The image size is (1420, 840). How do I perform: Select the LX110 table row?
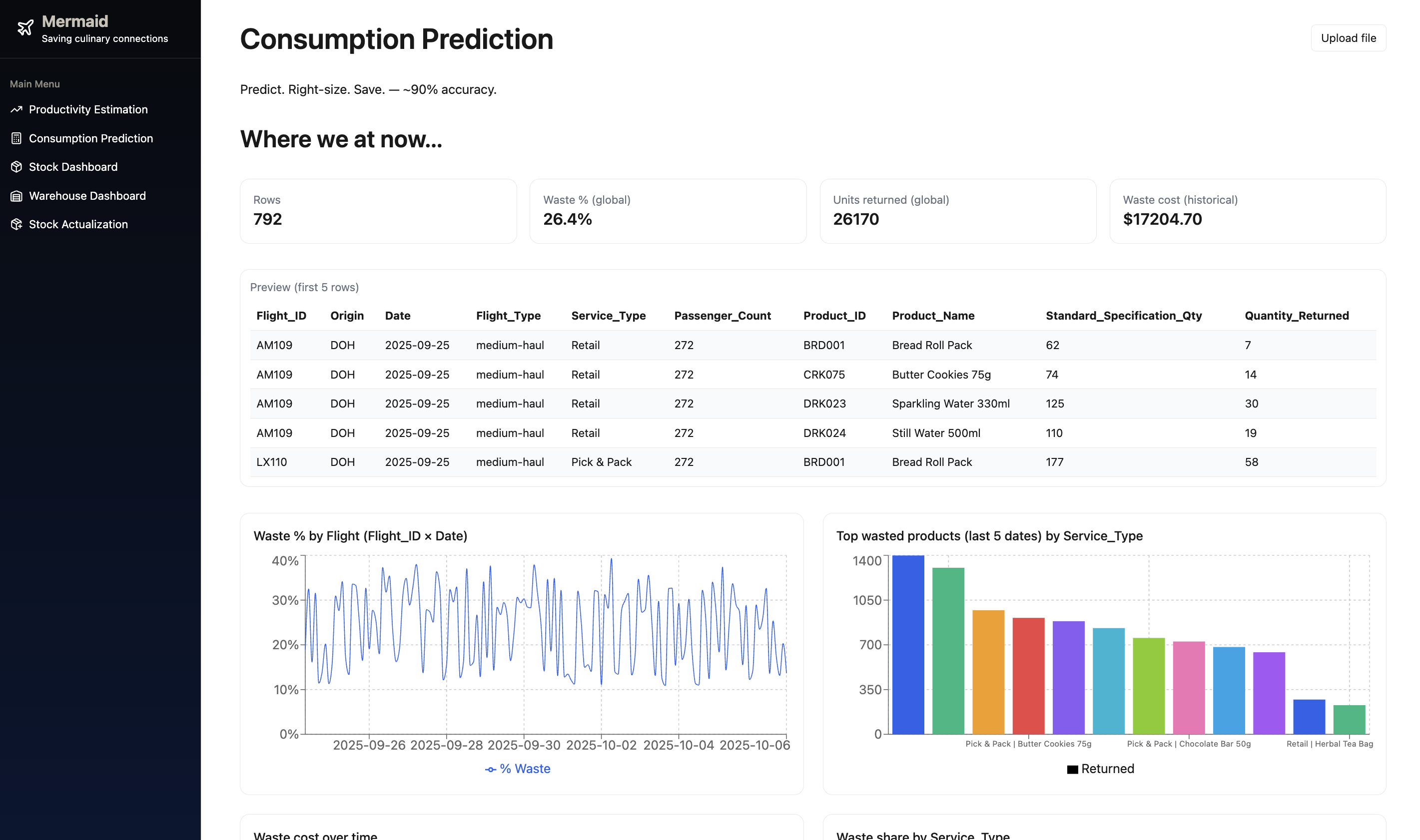(x=812, y=462)
